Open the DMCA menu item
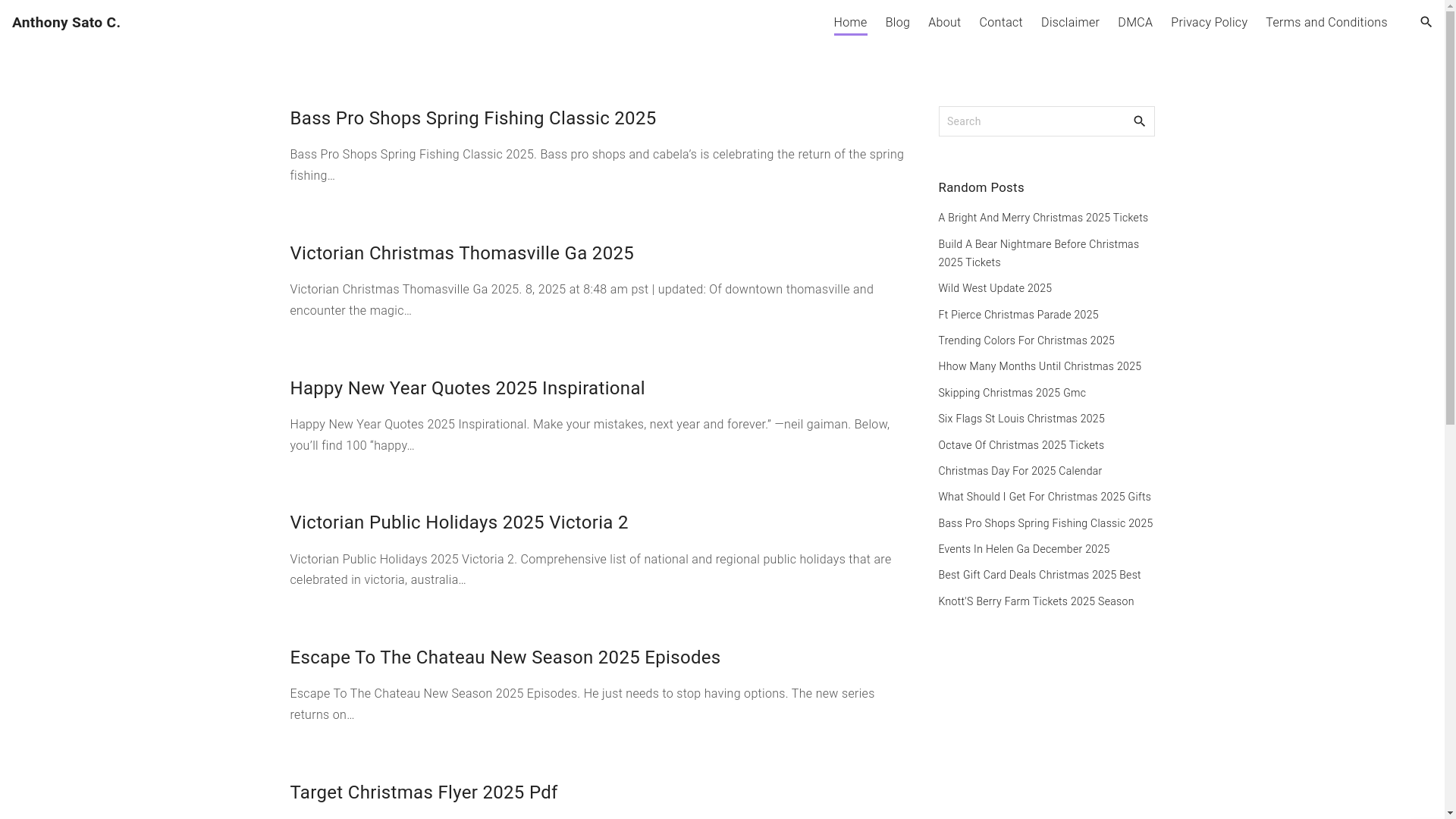 point(1134,23)
